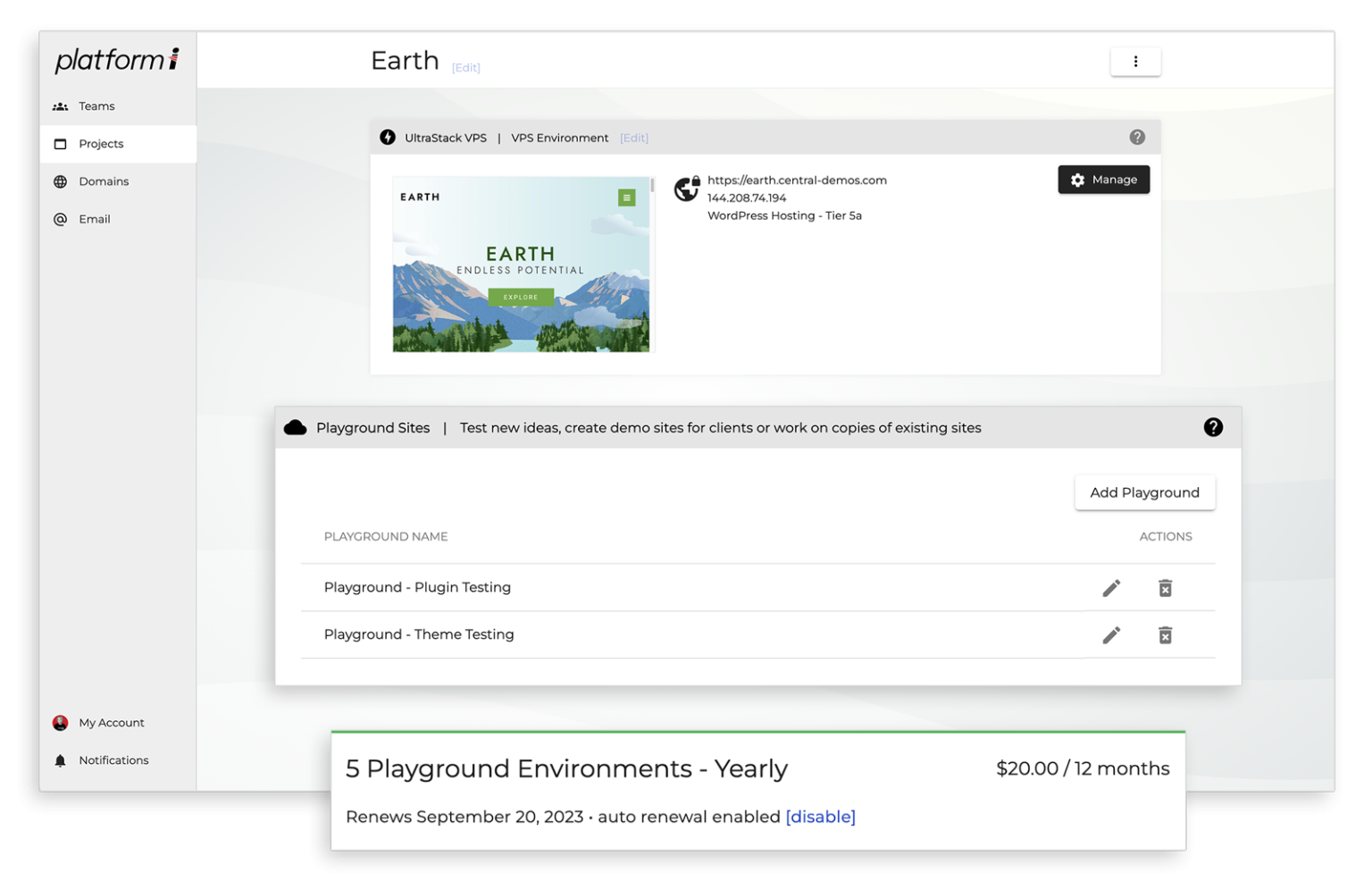1372x890 pixels.
Task: Open https://earth.central-demos.com
Action: click(x=796, y=180)
